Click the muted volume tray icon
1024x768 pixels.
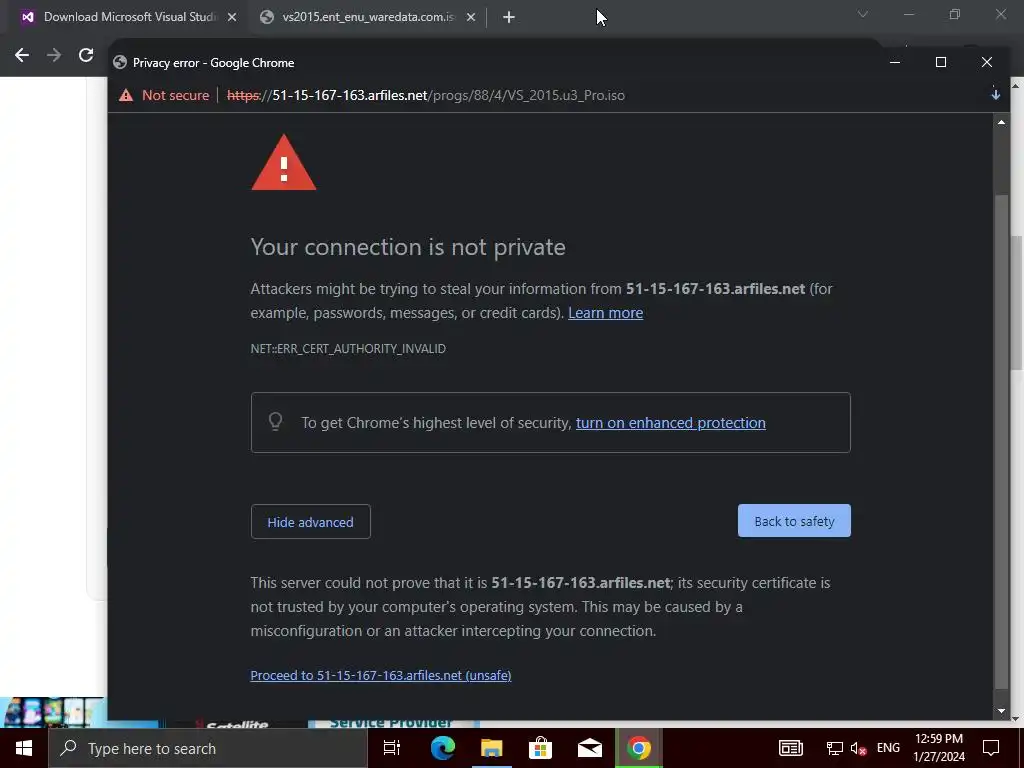(x=858, y=748)
